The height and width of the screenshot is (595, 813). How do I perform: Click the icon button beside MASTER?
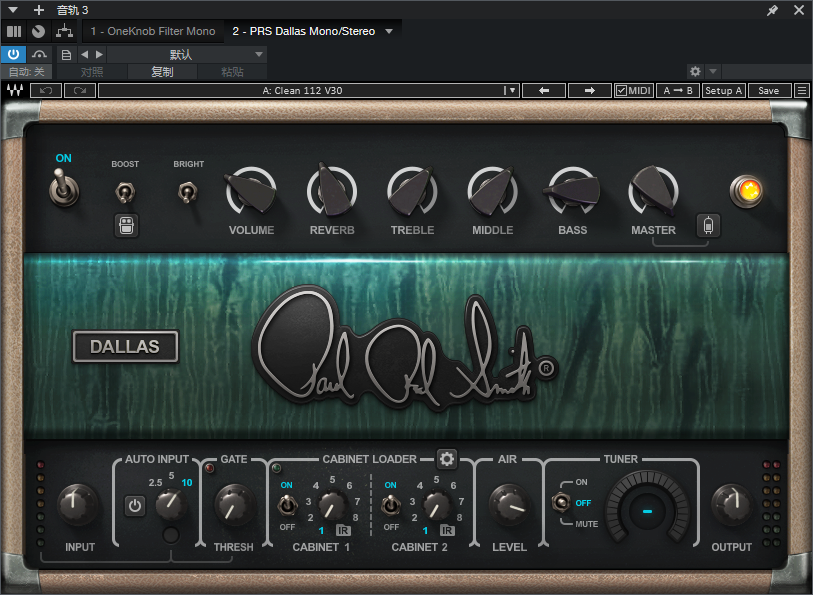pyautogui.click(x=708, y=225)
